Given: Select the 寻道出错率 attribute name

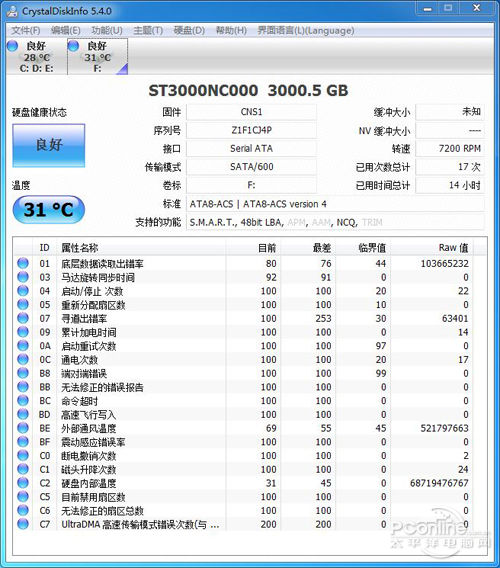Looking at the screenshot, I should (84, 318).
